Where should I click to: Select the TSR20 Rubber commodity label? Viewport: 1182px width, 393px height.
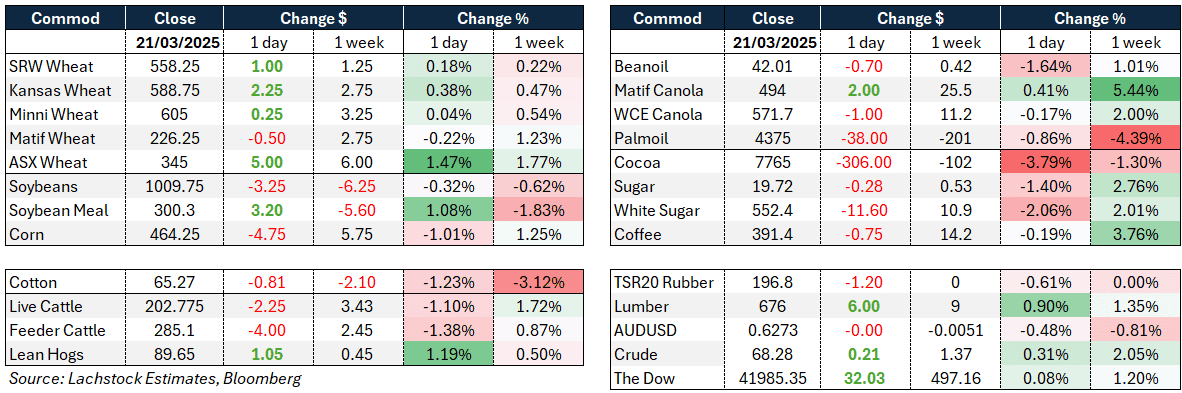[x=665, y=283]
